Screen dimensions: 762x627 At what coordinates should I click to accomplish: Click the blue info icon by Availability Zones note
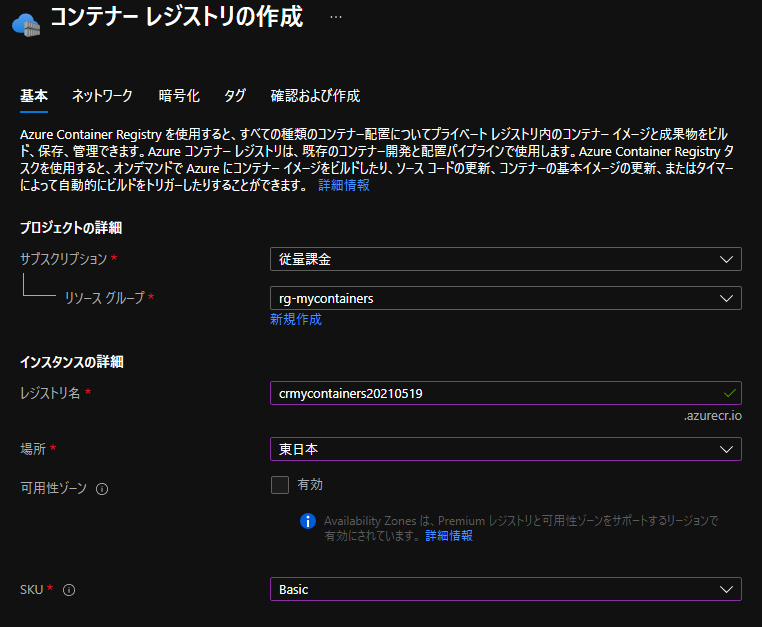point(308,521)
